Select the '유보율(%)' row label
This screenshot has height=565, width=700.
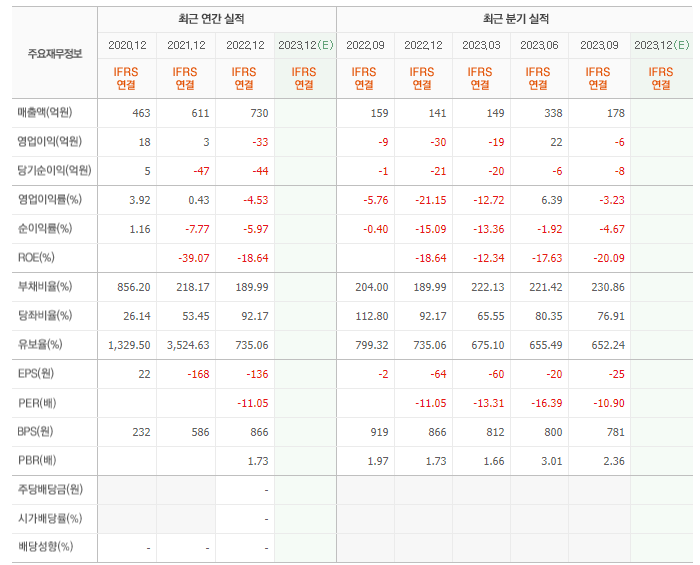[40, 345]
